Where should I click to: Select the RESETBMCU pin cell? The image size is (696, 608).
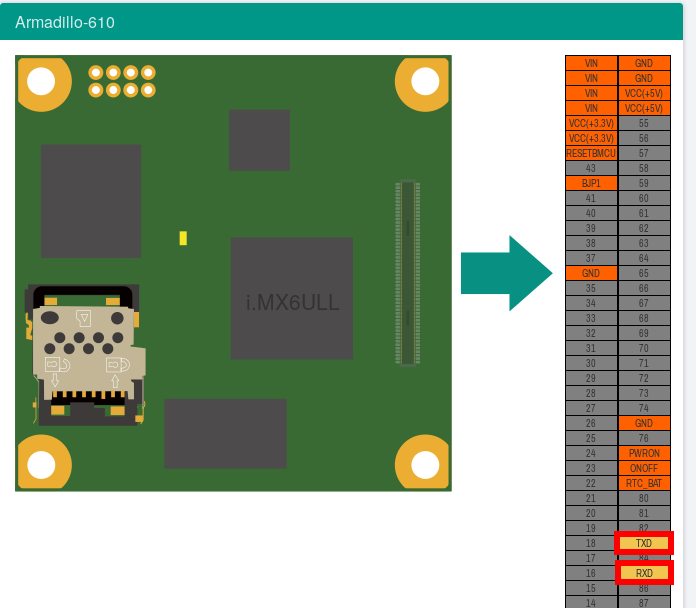[x=591, y=153]
